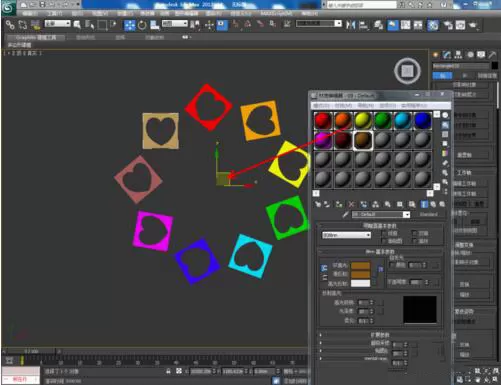Collapse the Shader Basic Parameters rollout
This screenshot has height=385, width=501.
tap(380, 226)
